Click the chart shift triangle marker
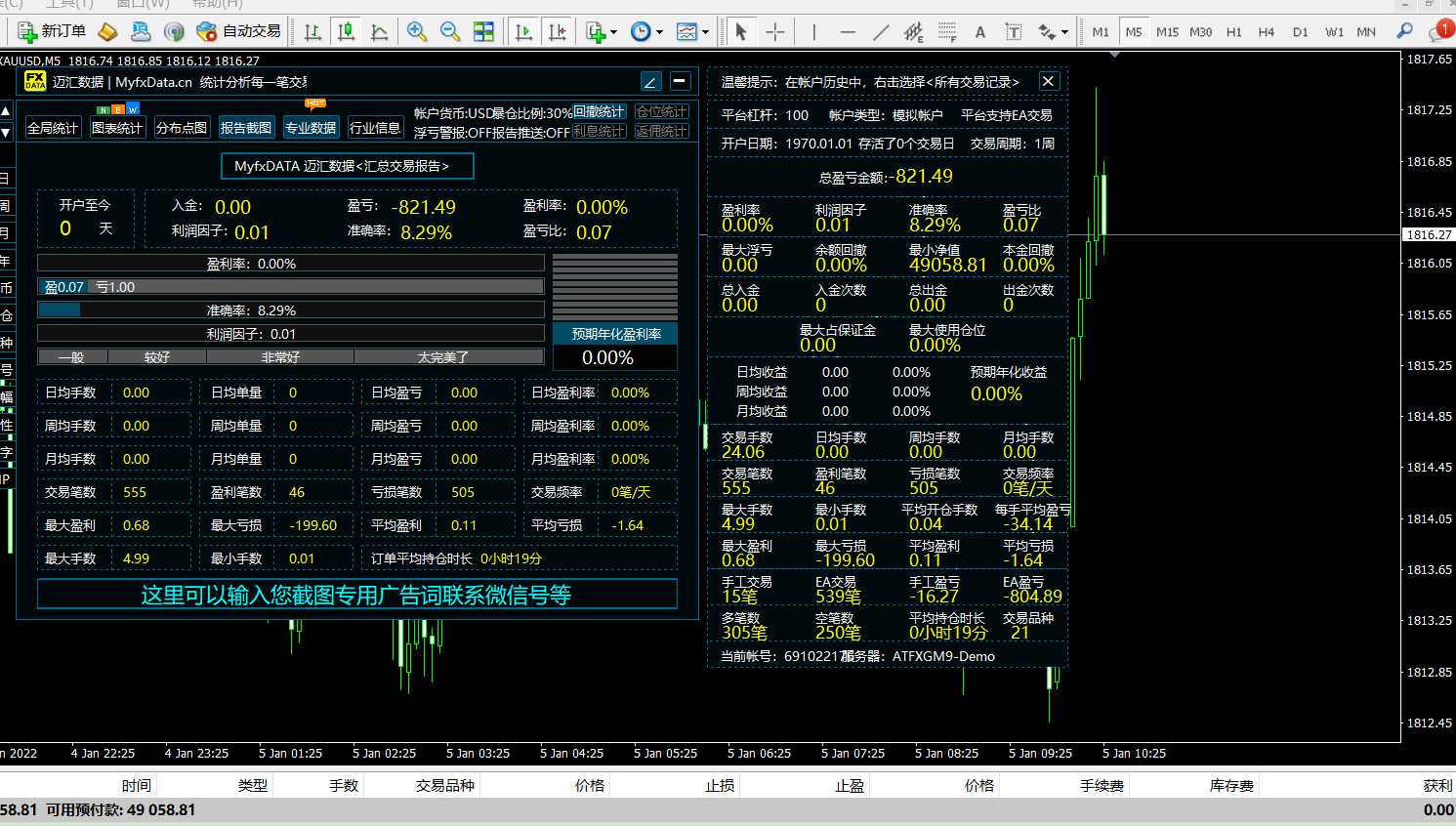Screen dimensions: 1456x826 point(1115,54)
